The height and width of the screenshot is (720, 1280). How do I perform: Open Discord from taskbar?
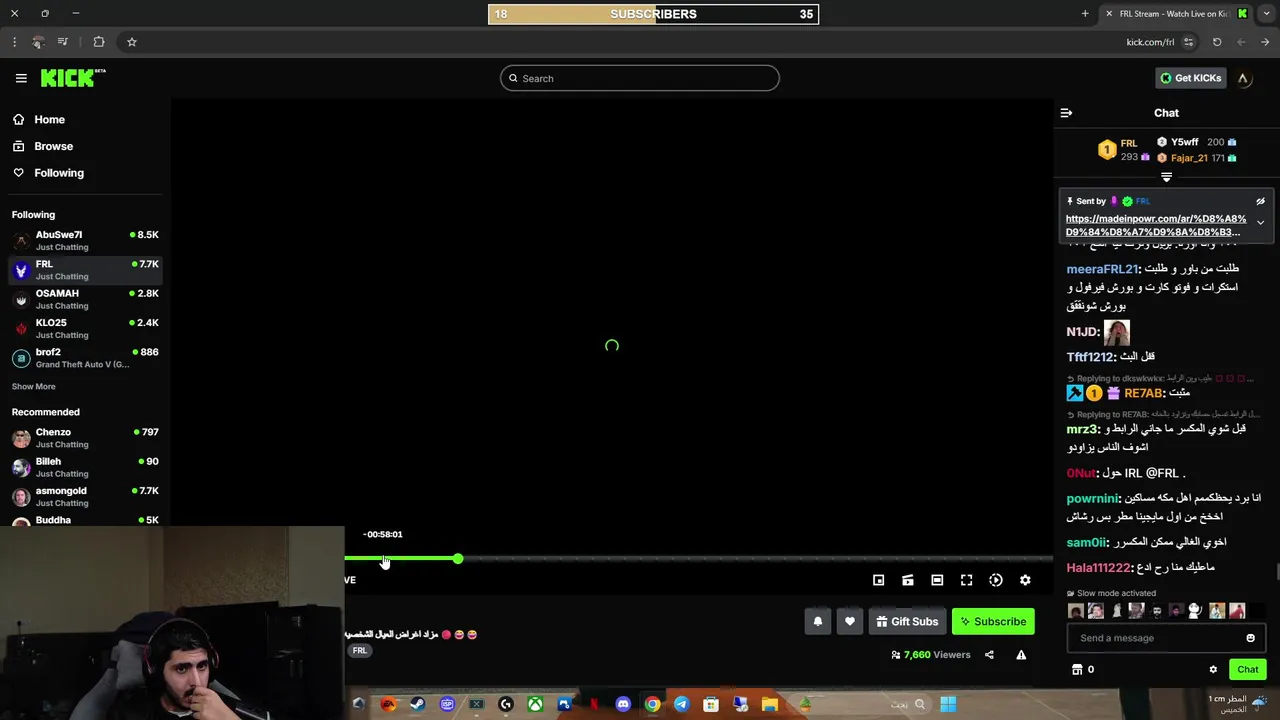click(623, 704)
